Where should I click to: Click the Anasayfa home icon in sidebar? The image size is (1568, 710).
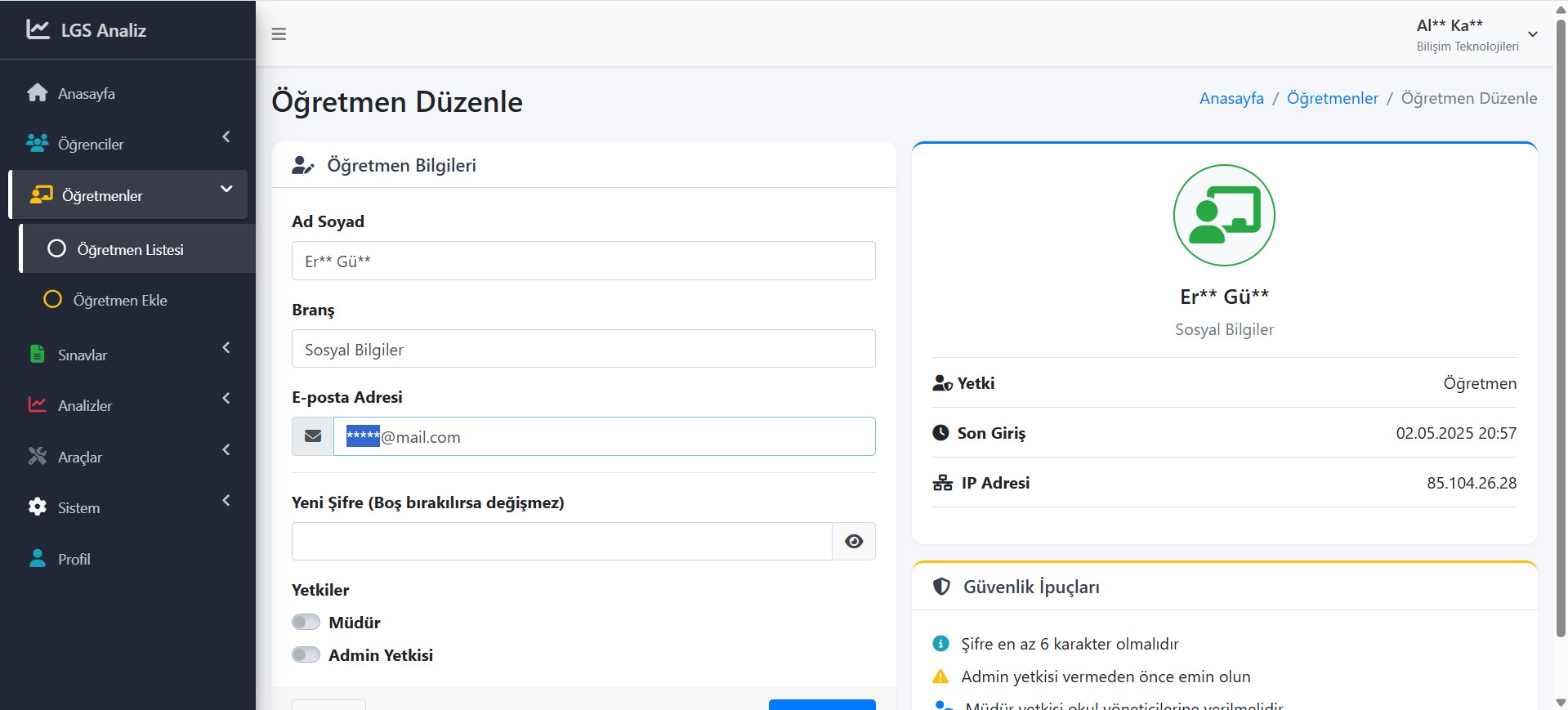(x=37, y=93)
